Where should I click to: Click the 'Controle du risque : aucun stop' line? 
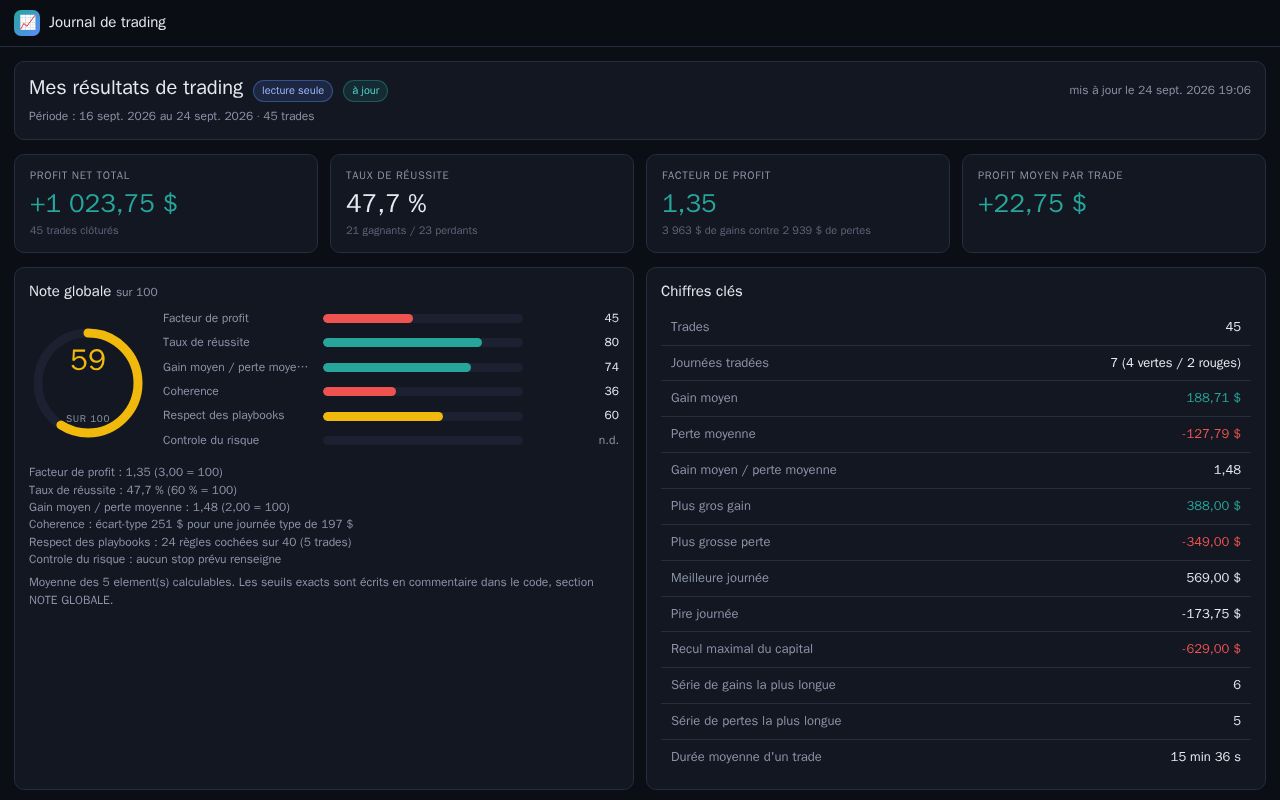pyautogui.click(x=155, y=559)
